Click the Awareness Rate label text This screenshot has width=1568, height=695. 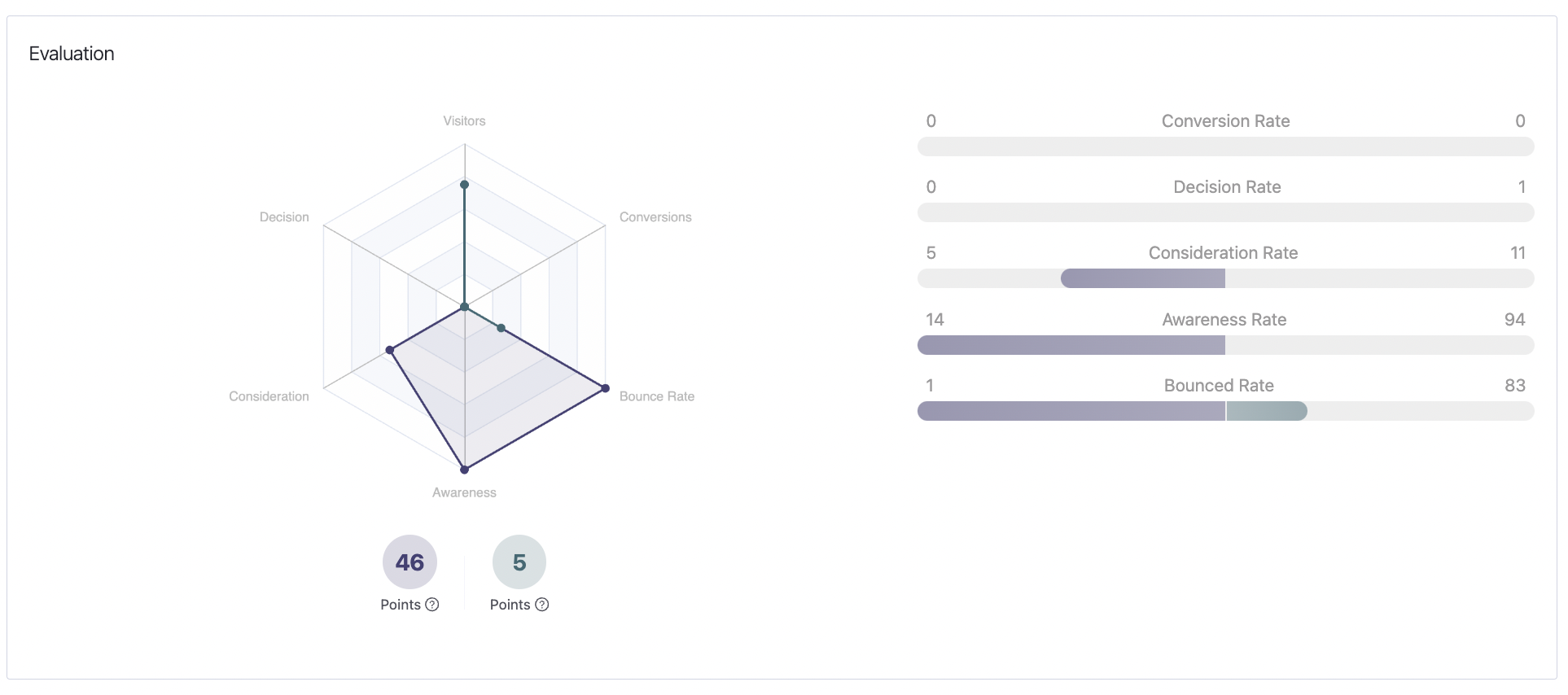[1224, 320]
